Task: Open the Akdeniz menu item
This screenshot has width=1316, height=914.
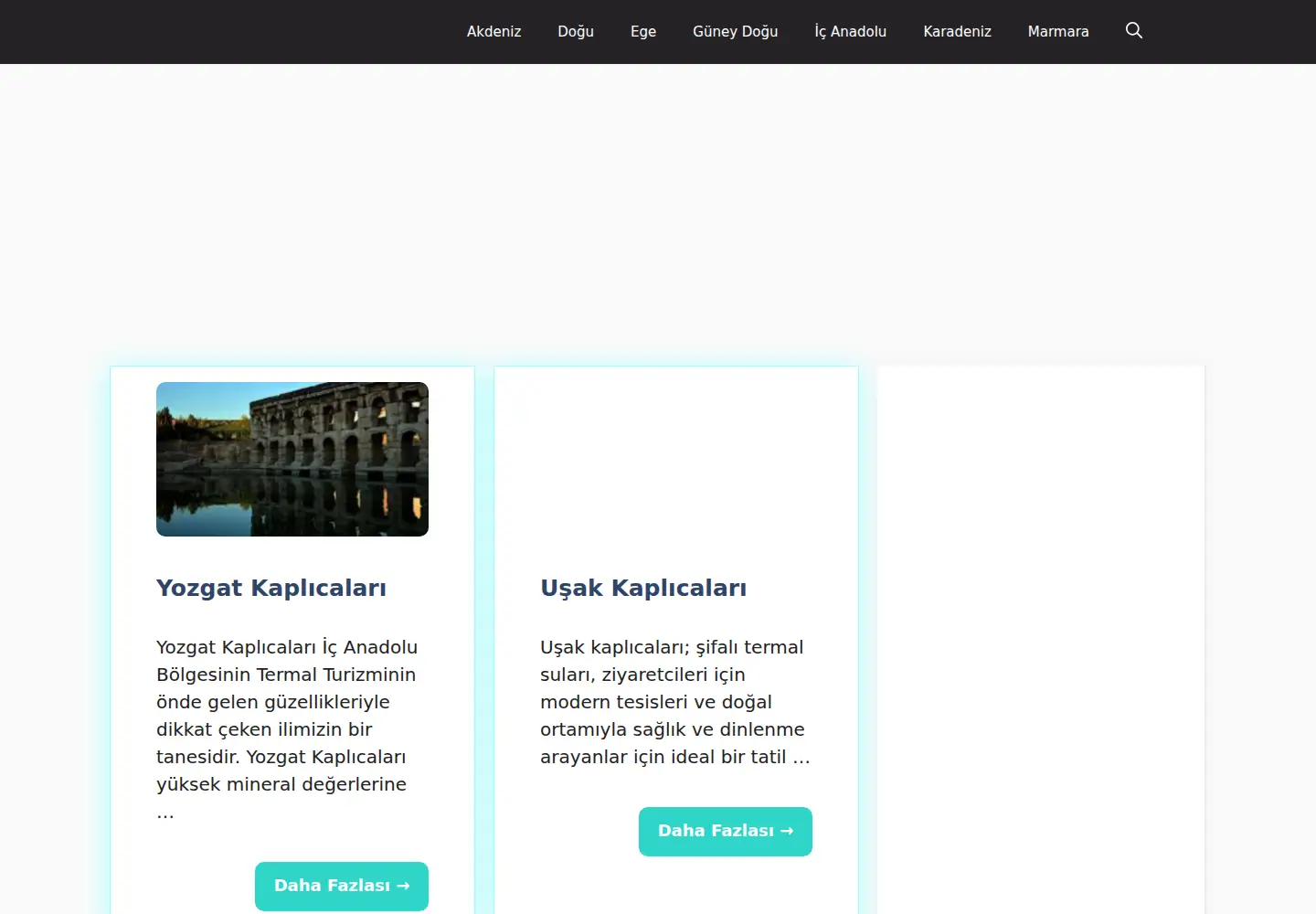Action: pos(494,31)
